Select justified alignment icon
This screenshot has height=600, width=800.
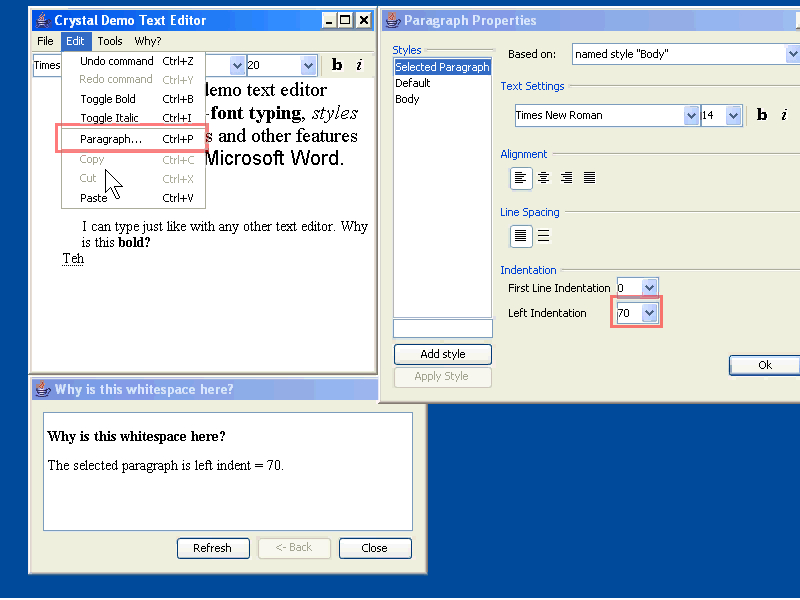(x=590, y=178)
